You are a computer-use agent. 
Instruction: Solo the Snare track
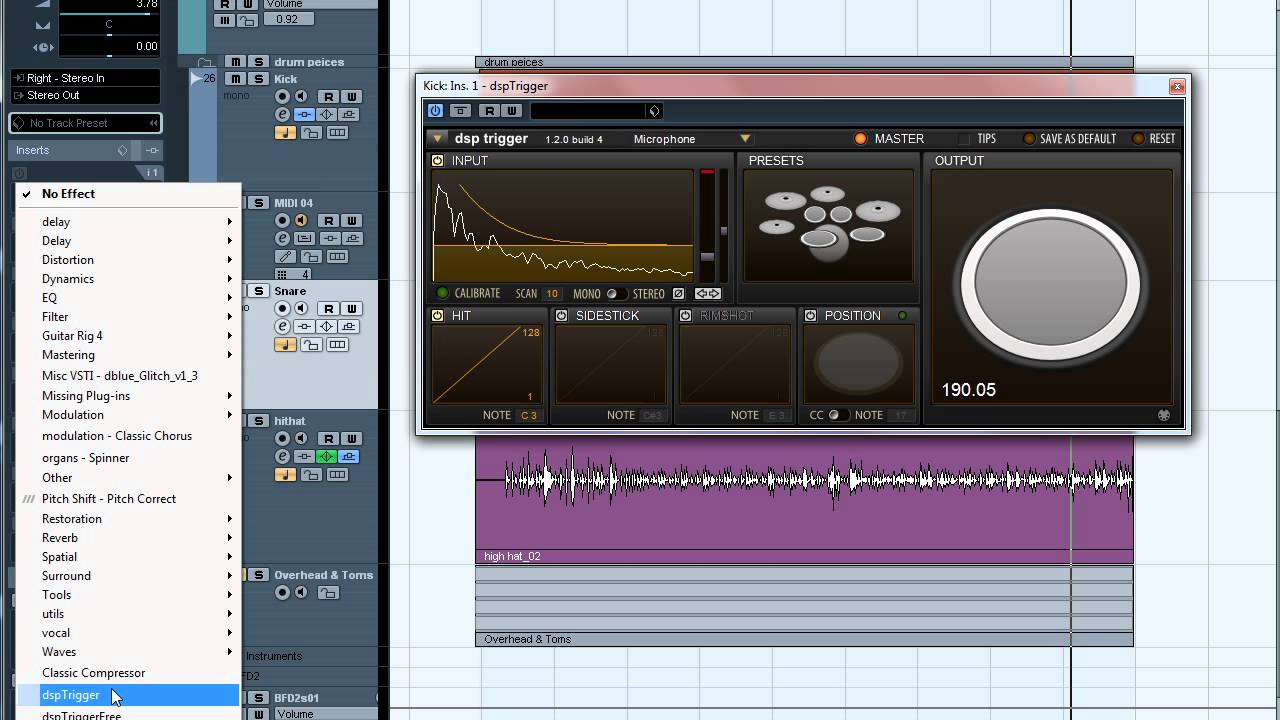tap(259, 291)
